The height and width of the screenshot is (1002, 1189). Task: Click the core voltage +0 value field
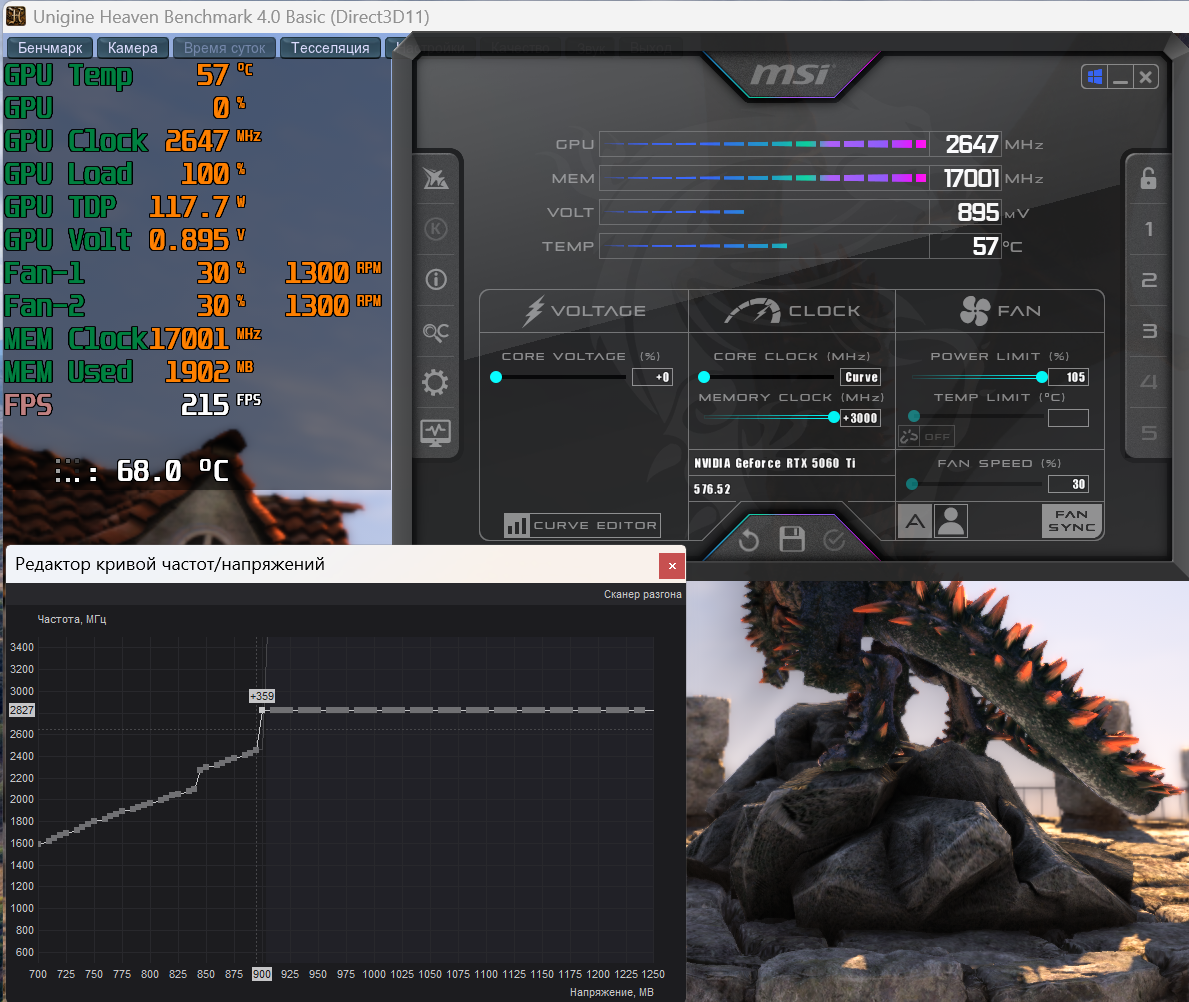coord(652,377)
